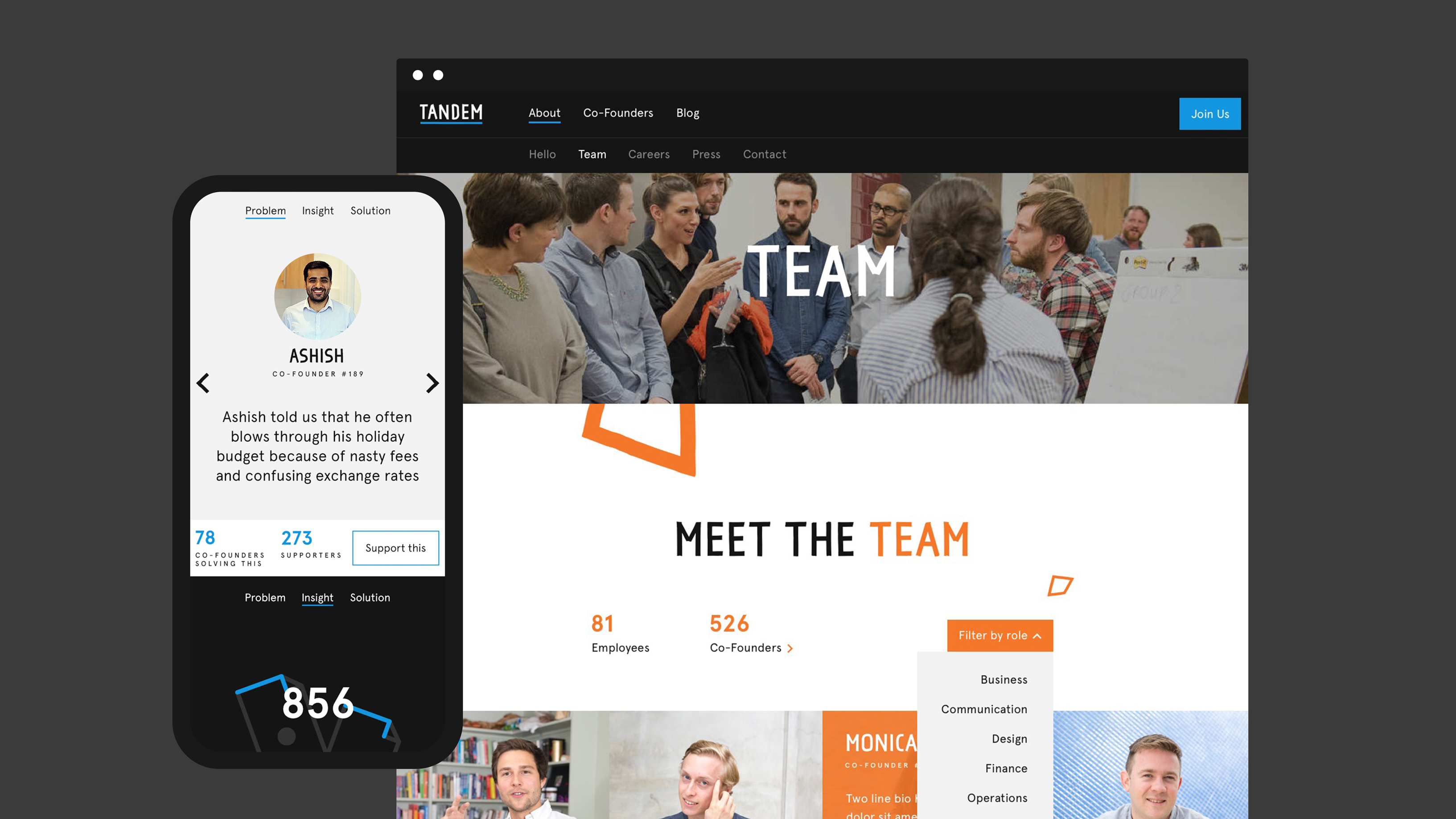
Task: Switch to the Press sub-tab
Action: pos(706,154)
